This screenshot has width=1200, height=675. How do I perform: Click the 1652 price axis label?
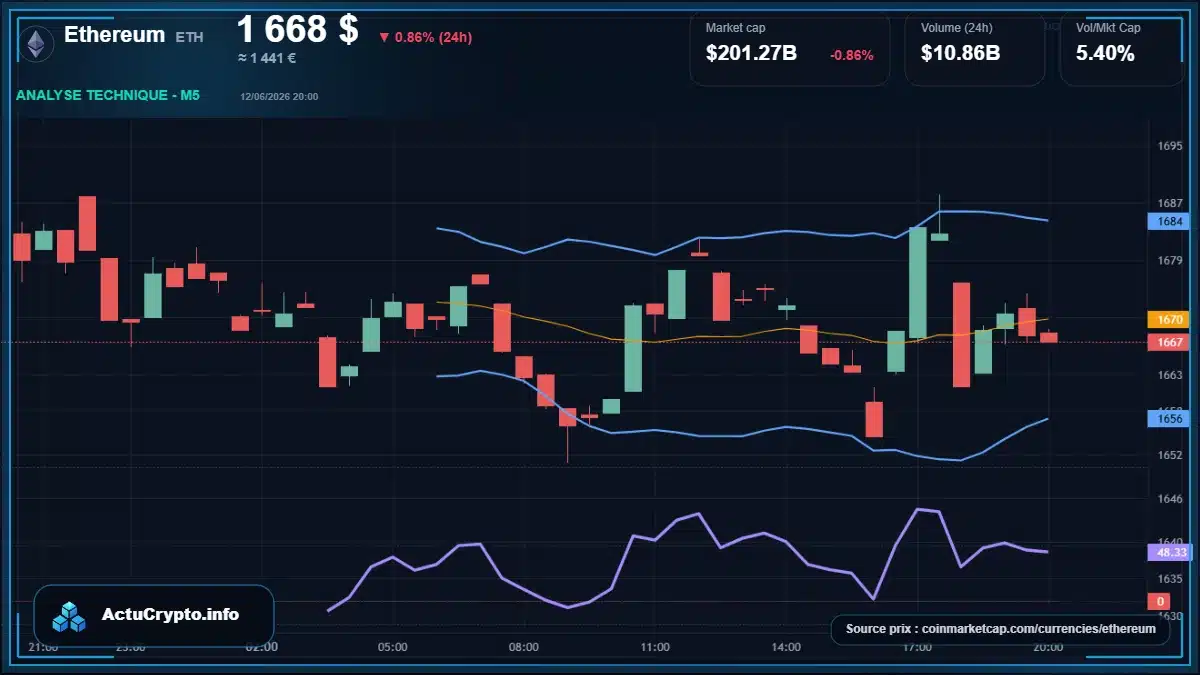tap(1169, 455)
